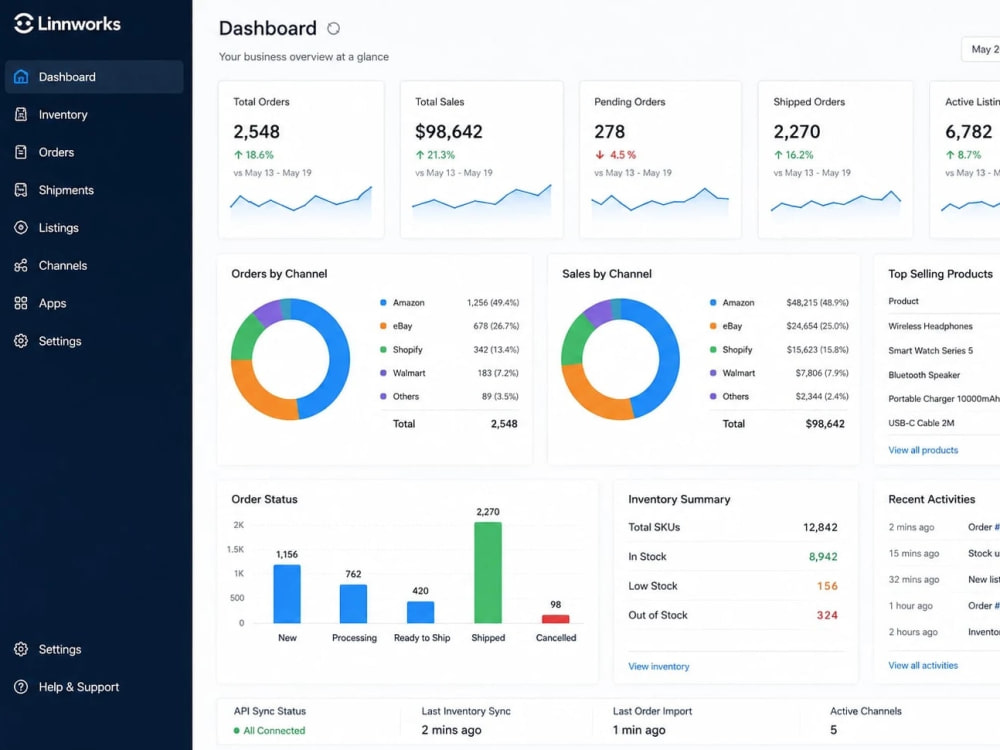
Task: Click the Active Channels count 5
Action: point(833,730)
